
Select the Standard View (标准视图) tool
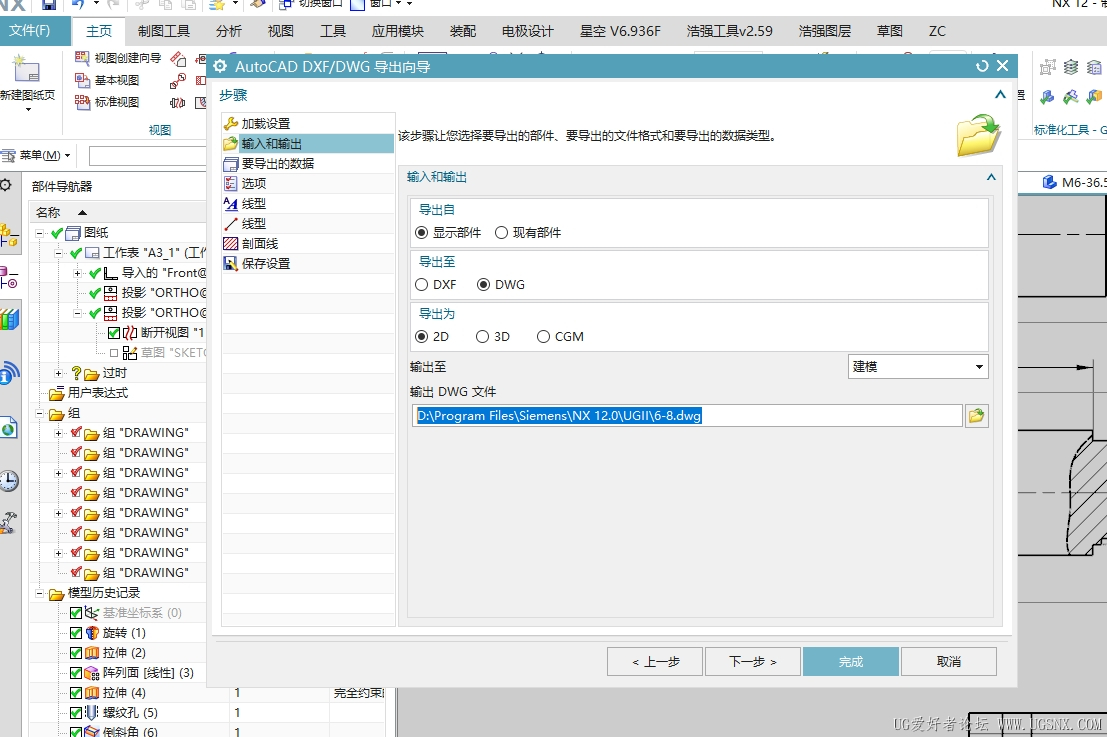point(107,102)
